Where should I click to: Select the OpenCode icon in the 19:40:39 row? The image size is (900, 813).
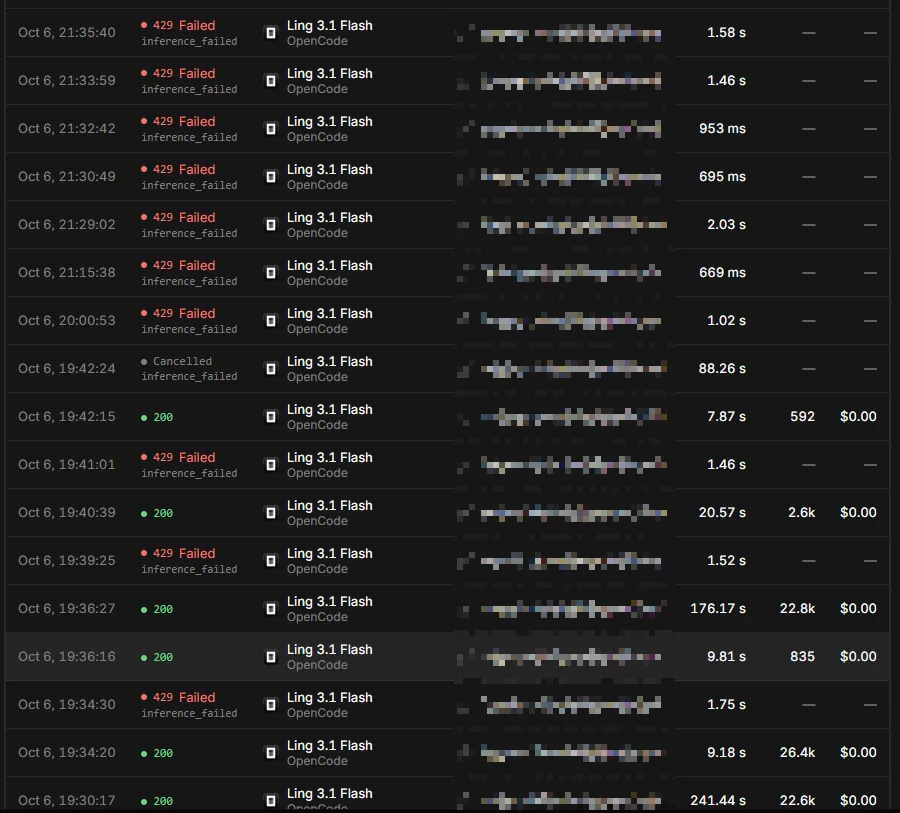point(270,513)
